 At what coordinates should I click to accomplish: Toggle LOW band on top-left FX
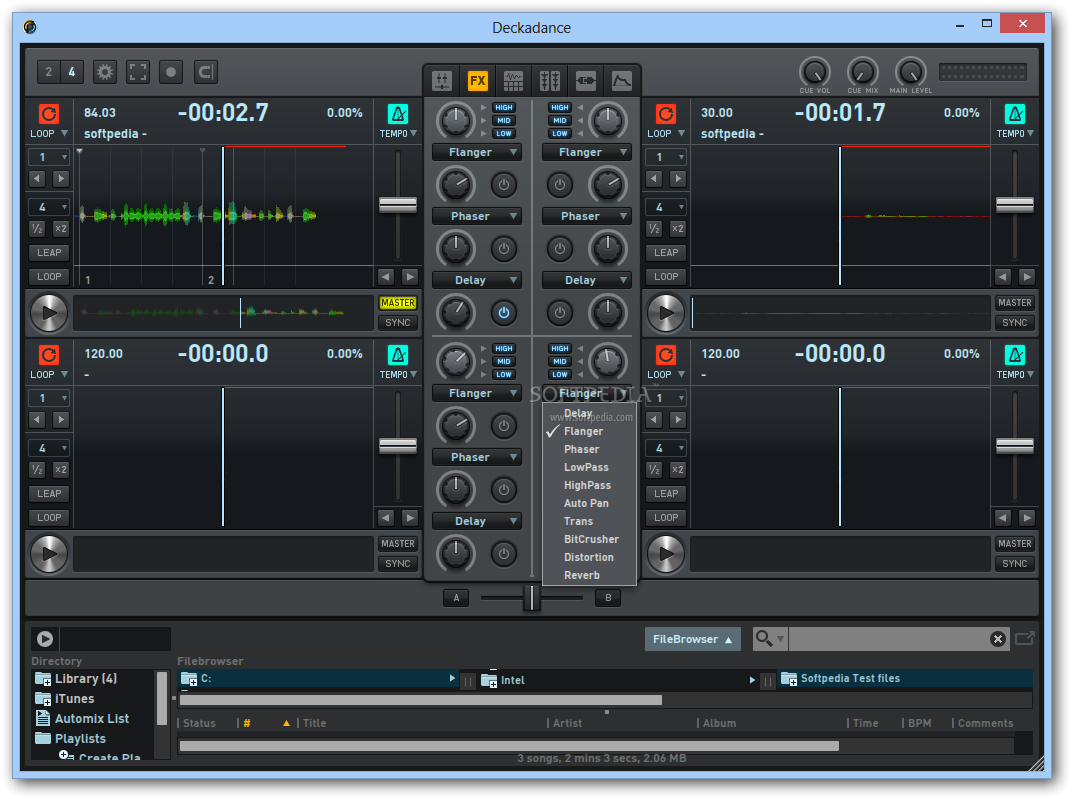click(x=504, y=133)
